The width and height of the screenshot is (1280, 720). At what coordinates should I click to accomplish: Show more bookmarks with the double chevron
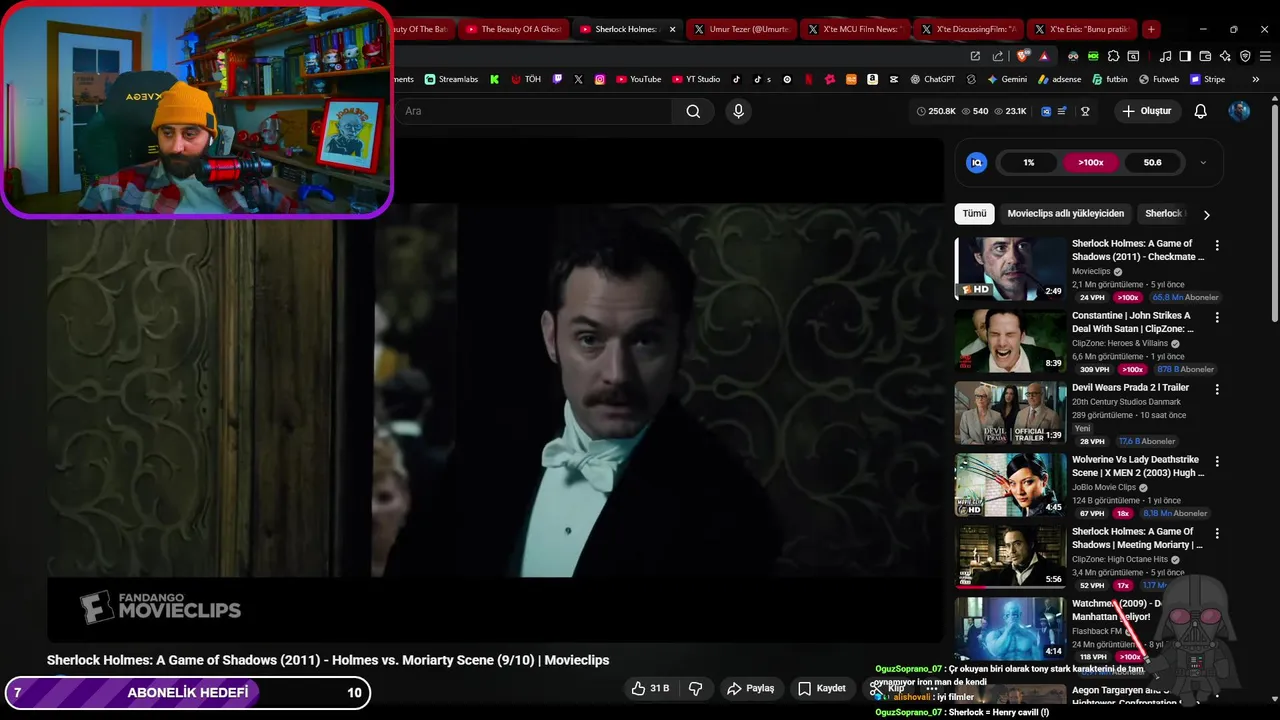(1255, 79)
